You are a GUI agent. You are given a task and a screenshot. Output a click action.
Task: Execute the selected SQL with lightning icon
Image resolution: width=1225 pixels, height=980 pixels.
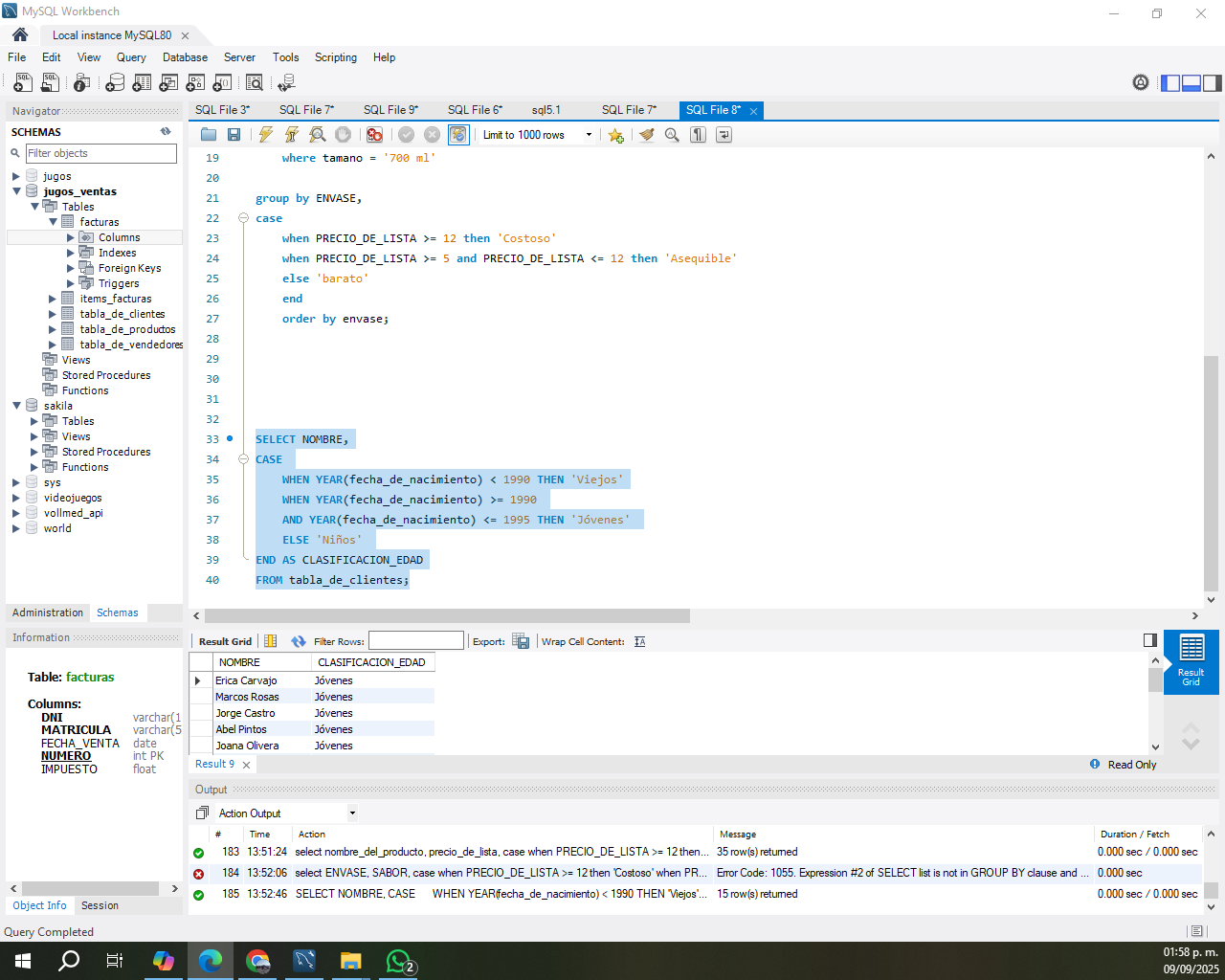266,135
